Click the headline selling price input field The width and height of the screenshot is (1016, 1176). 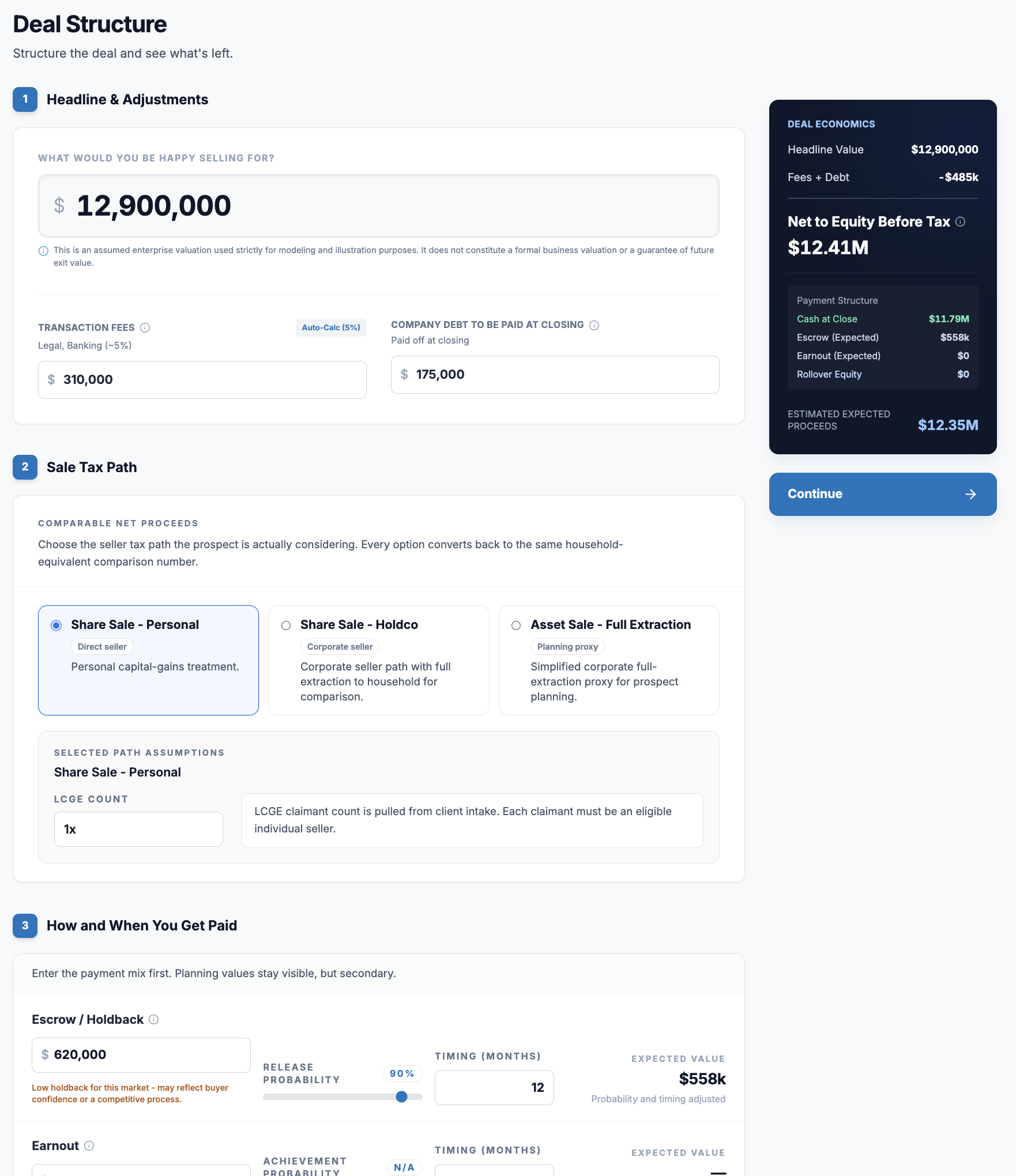(x=379, y=206)
